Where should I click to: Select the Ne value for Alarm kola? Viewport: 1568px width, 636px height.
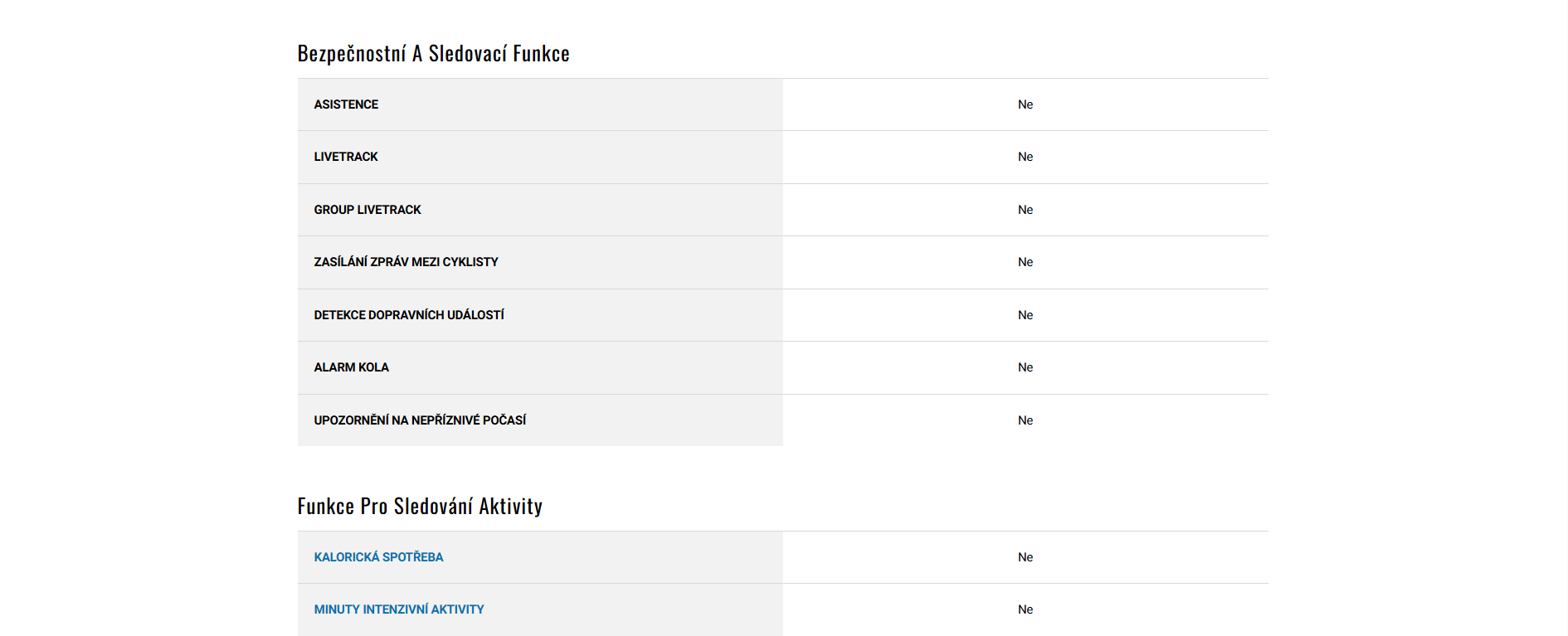1025,367
